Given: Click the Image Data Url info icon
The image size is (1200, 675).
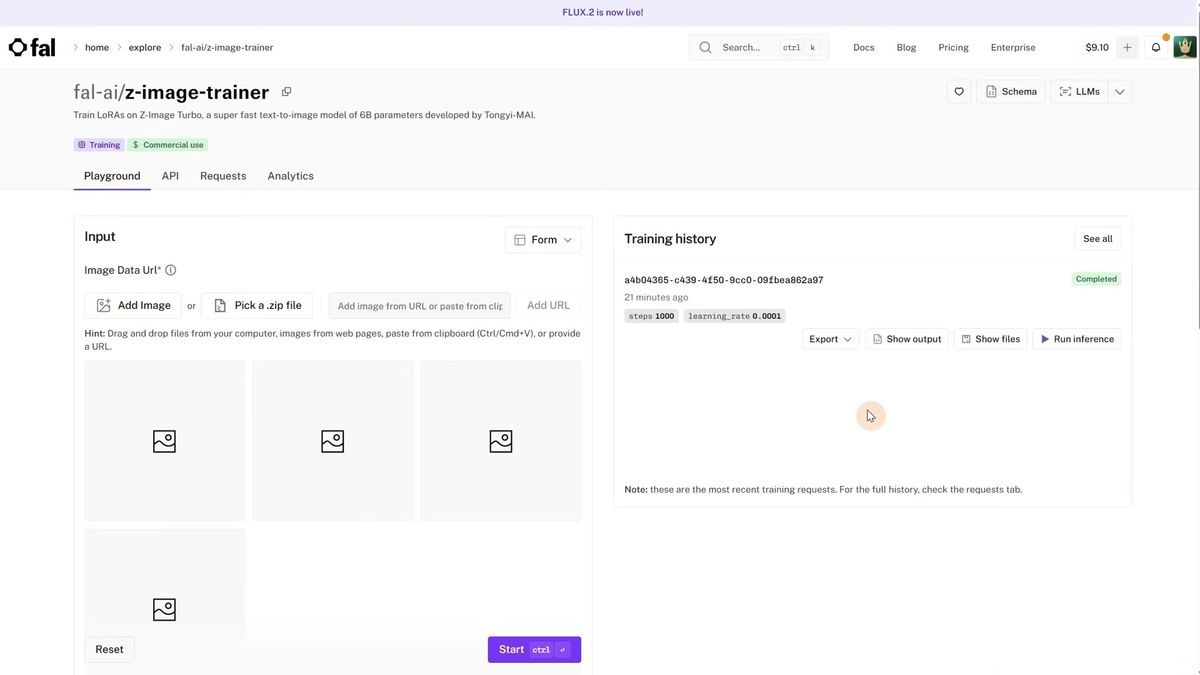Looking at the screenshot, I should 170,270.
